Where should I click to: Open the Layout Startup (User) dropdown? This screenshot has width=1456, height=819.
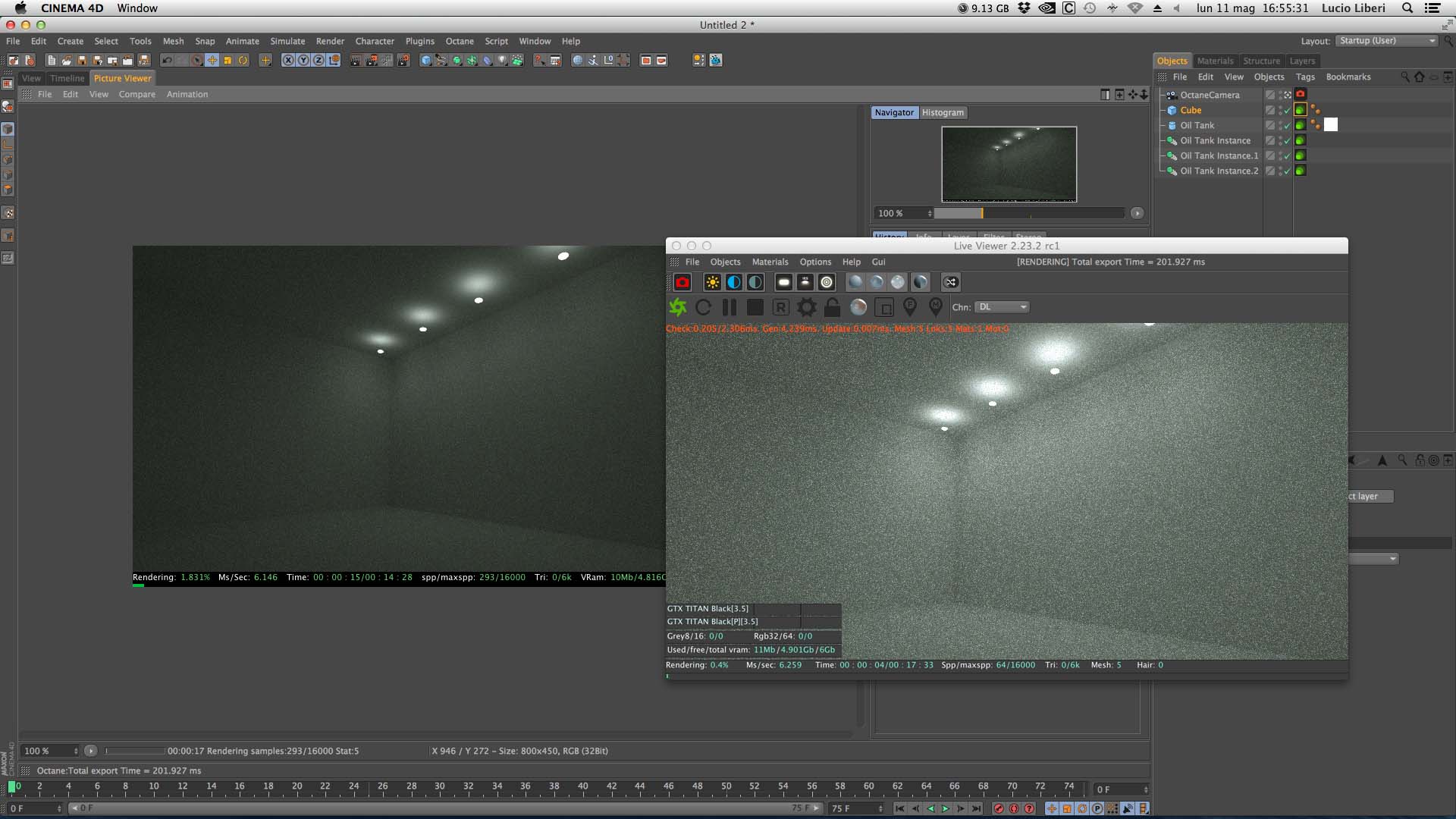(1387, 41)
